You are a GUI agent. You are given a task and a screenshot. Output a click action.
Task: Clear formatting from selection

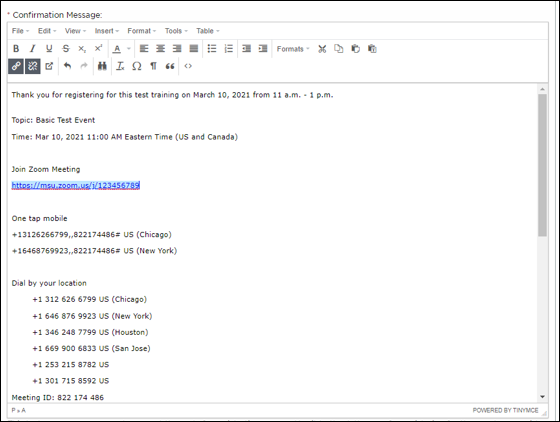pyautogui.click(x=120, y=66)
